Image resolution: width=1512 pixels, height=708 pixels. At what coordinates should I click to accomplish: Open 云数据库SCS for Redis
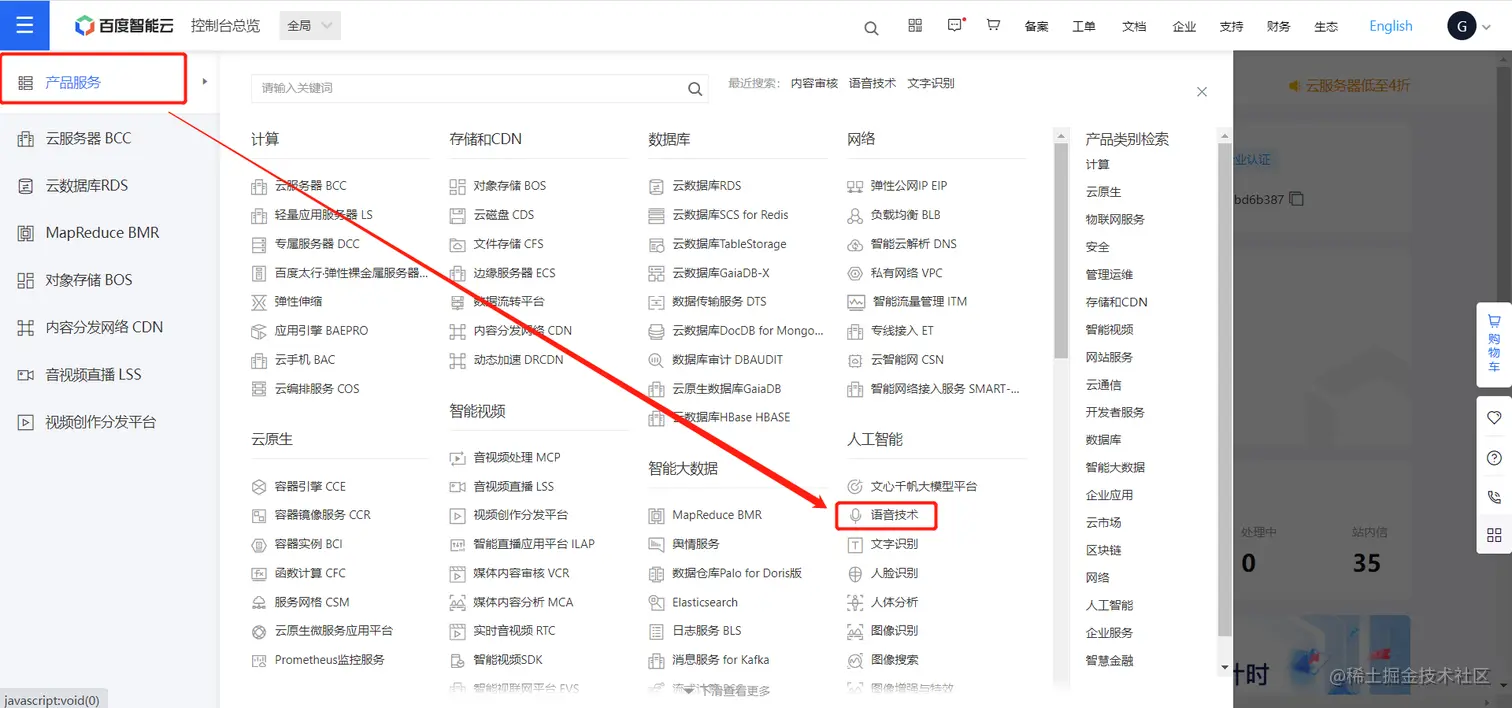(730, 215)
